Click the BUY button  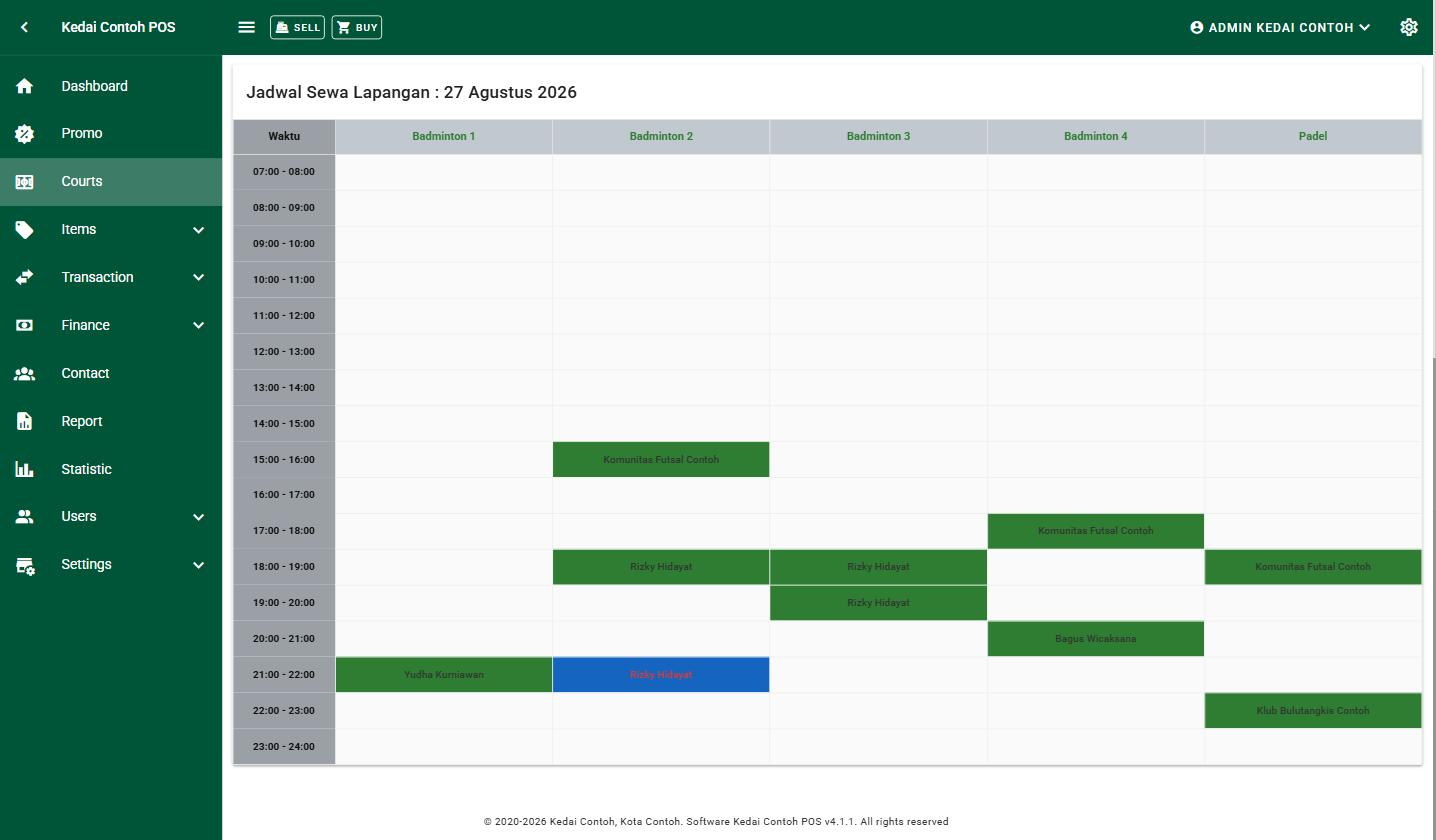[x=357, y=27]
